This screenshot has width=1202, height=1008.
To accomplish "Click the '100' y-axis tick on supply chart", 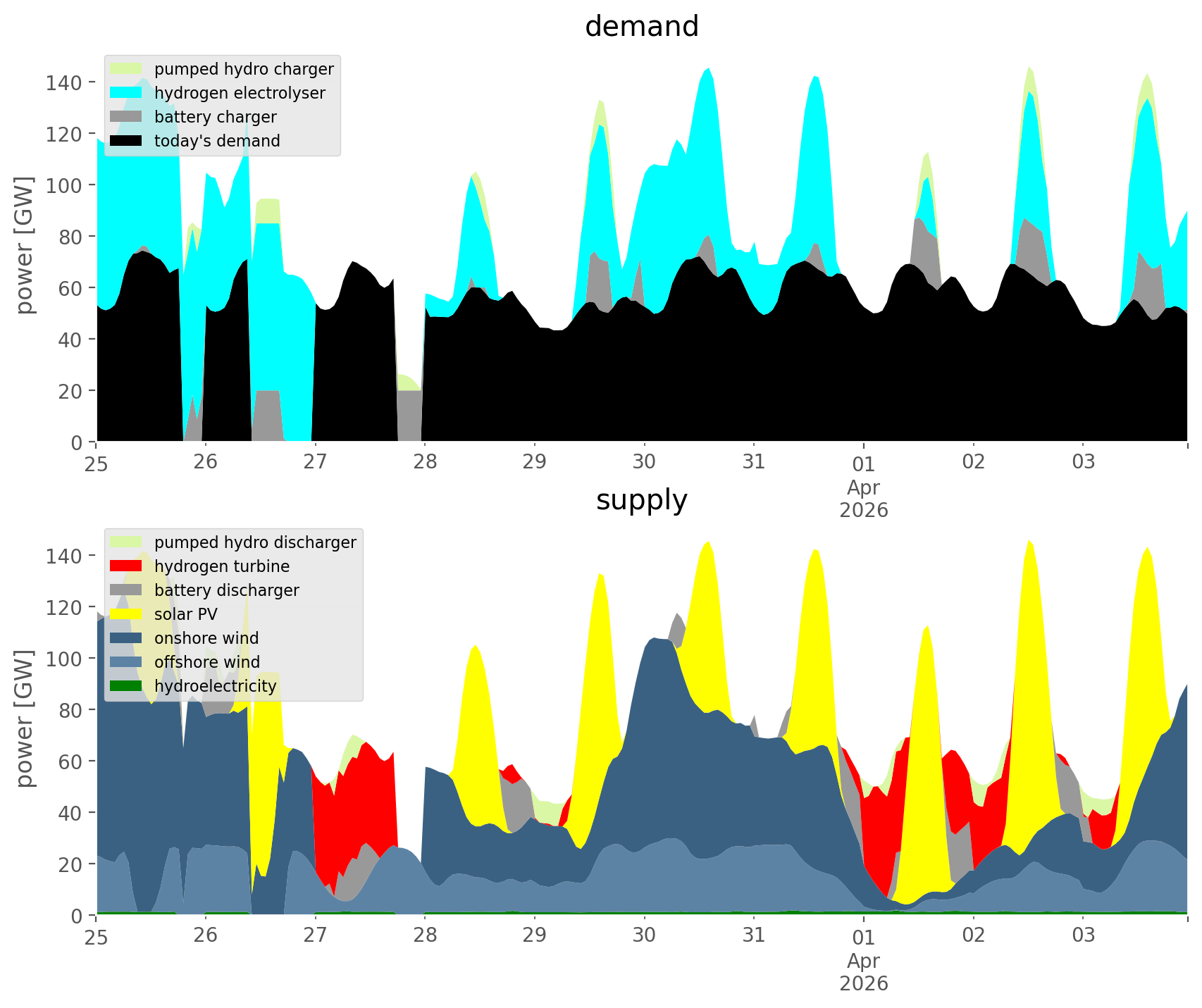I will pyautogui.click(x=64, y=659).
